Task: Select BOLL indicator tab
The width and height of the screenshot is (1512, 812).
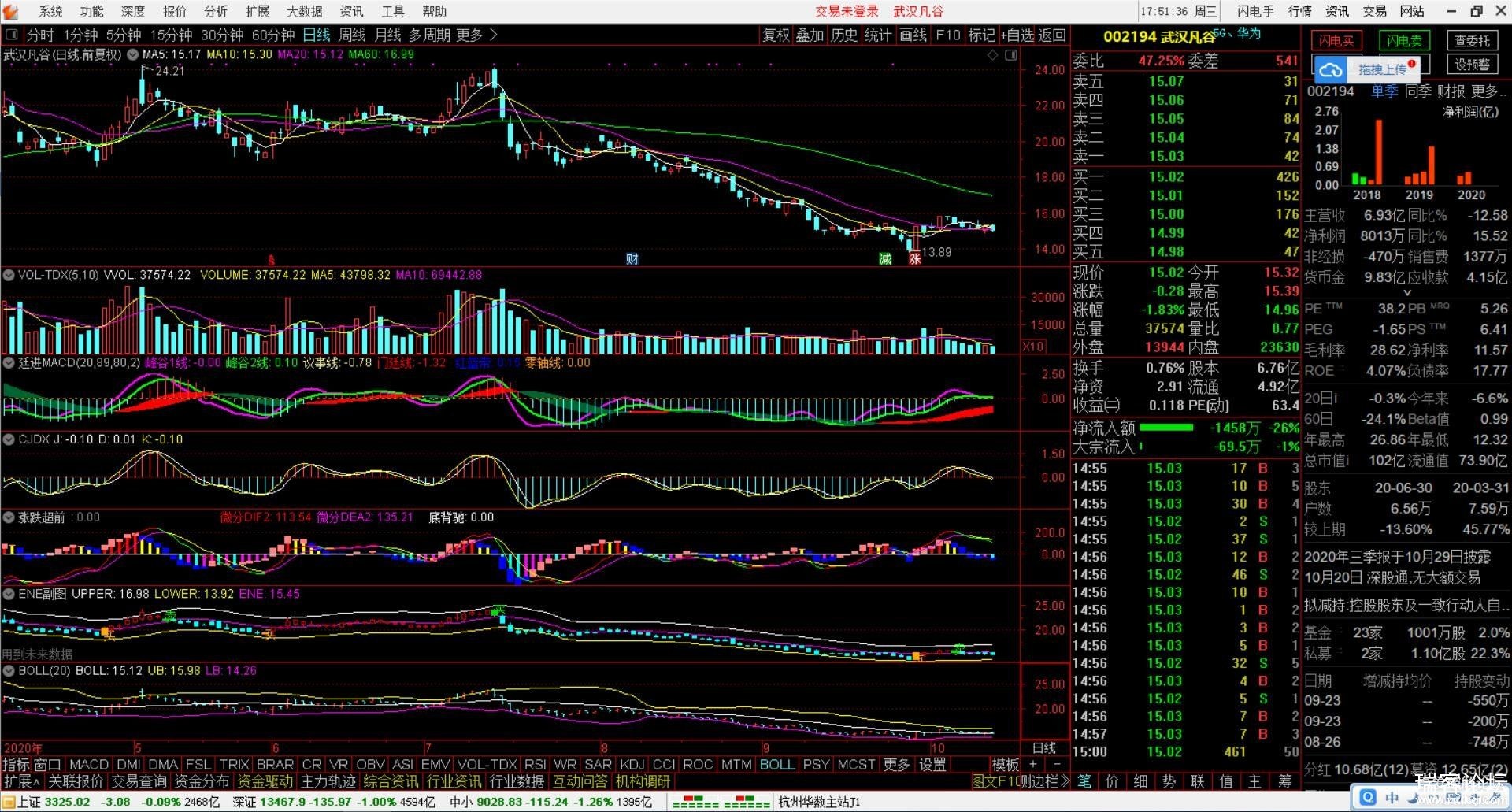Action: (776, 764)
